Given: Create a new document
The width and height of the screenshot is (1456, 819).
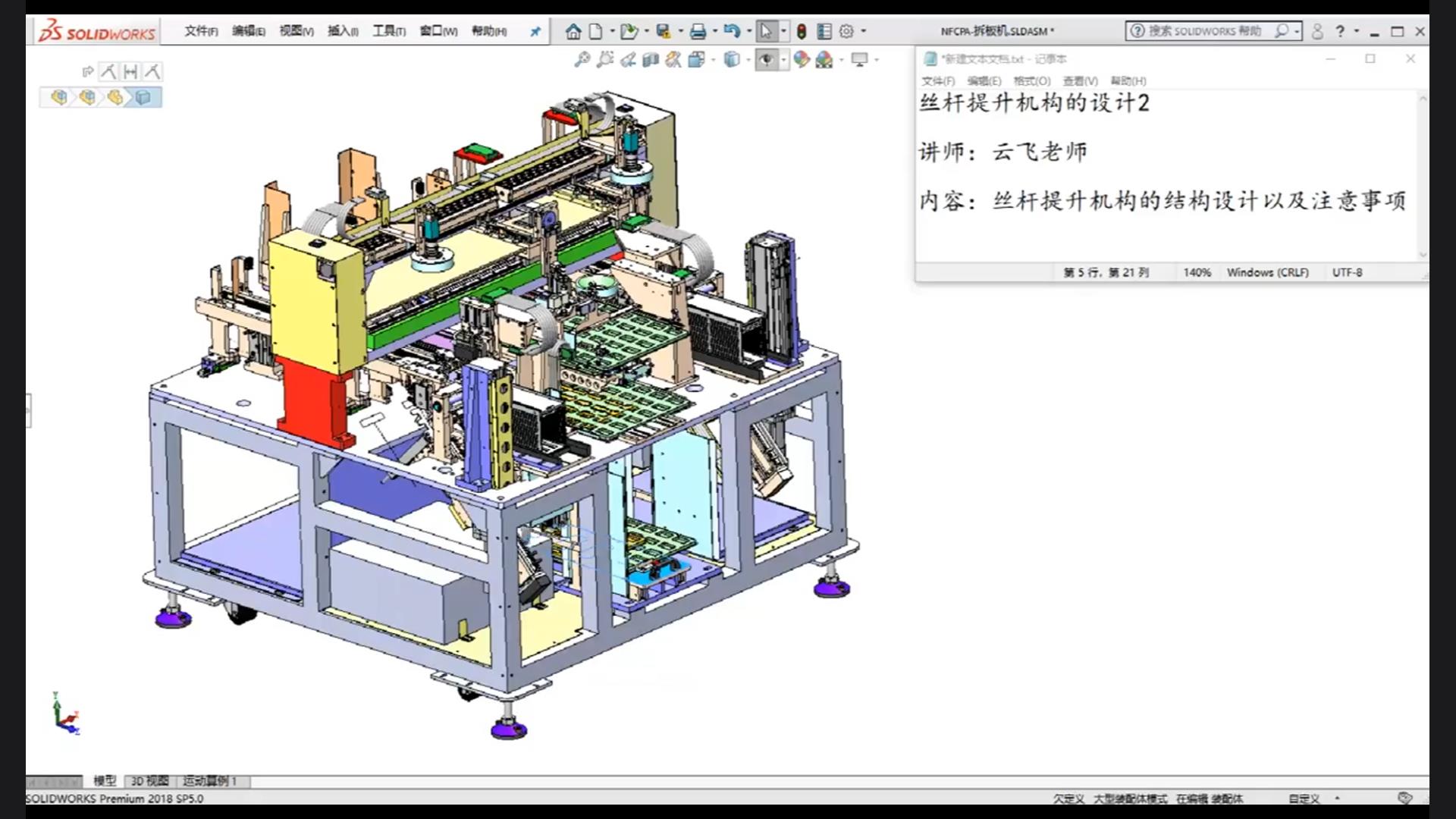Looking at the screenshot, I should [x=596, y=31].
